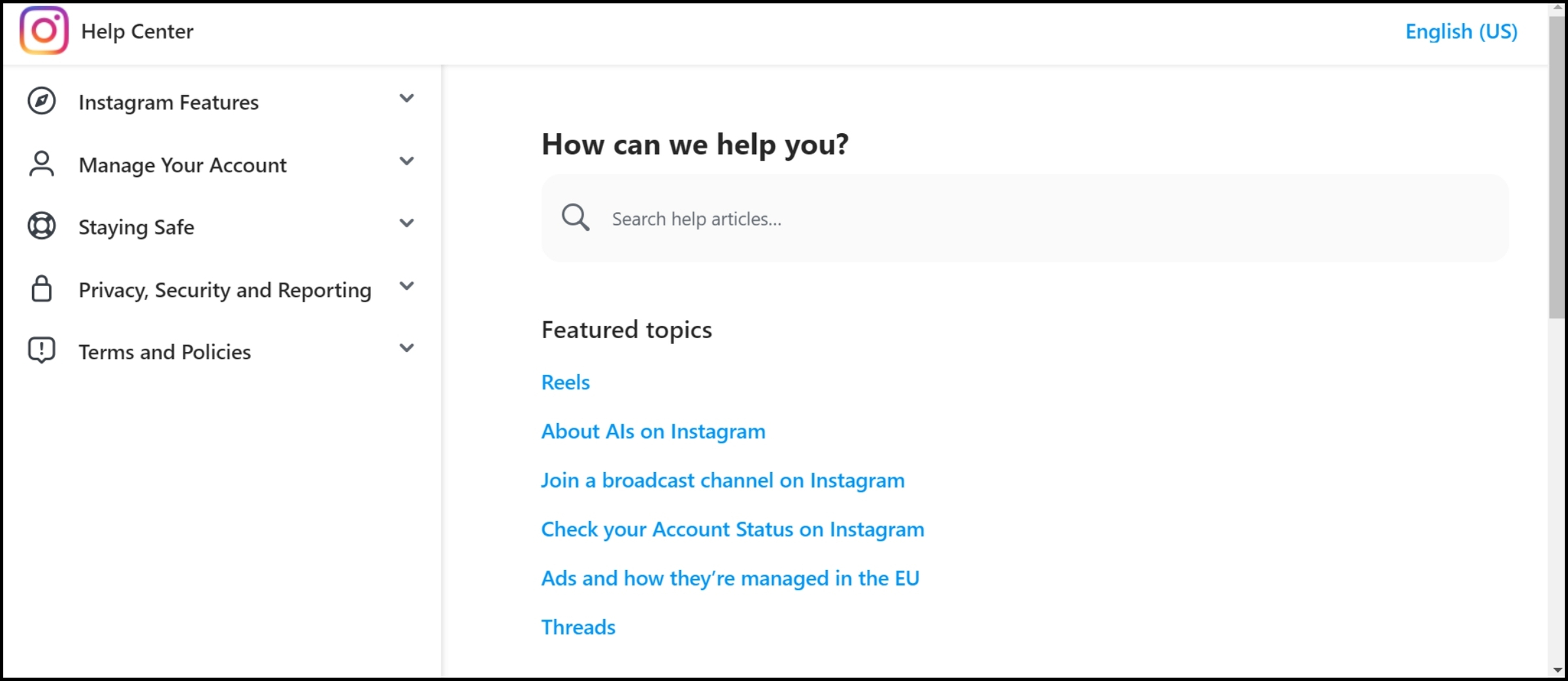Viewport: 1568px width, 681px height.
Task: Open the Reels featured topic link
Action: pos(566,382)
